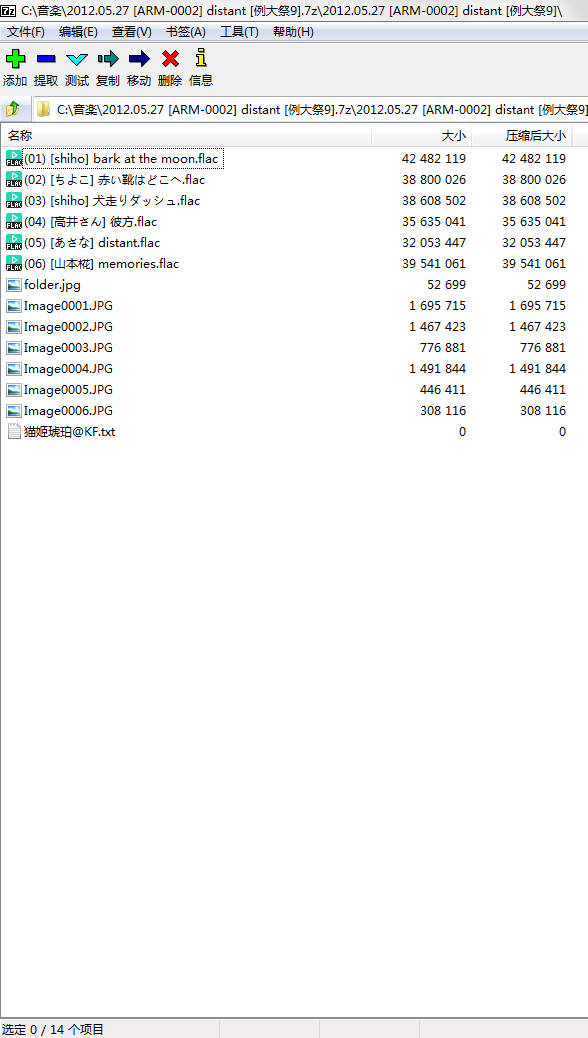Open the 工具(T) menu
This screenshot has height=1038, width=588.
pos(239,32)
